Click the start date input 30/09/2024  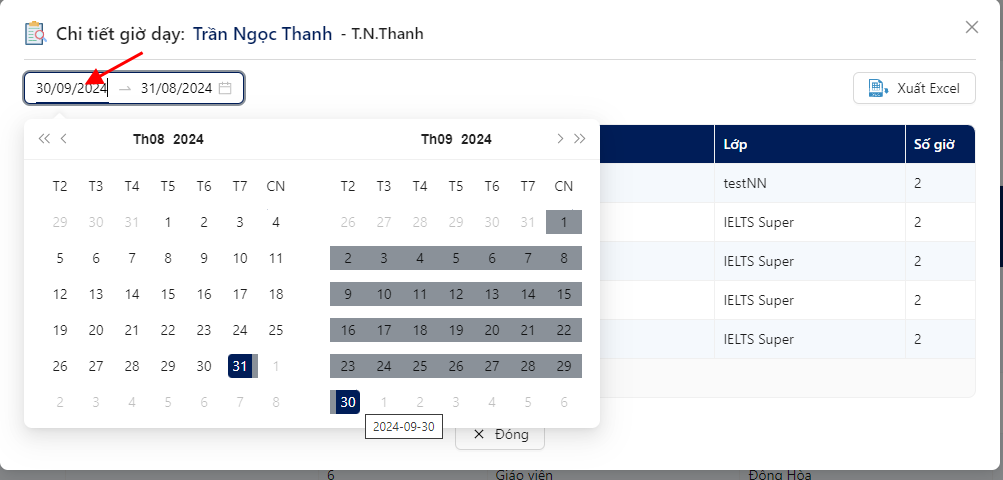[x=72, y=88]
